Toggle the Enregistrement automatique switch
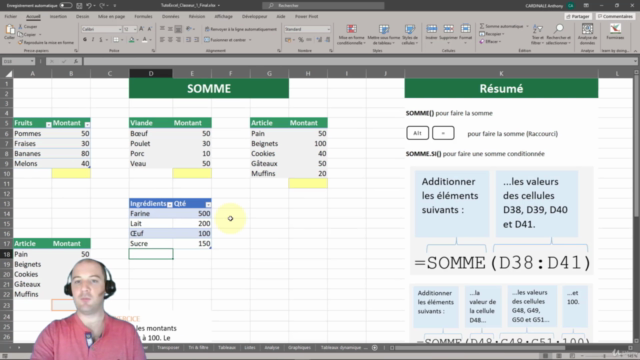The width and height of the screenshot is (640, 360). click(65, 5)
